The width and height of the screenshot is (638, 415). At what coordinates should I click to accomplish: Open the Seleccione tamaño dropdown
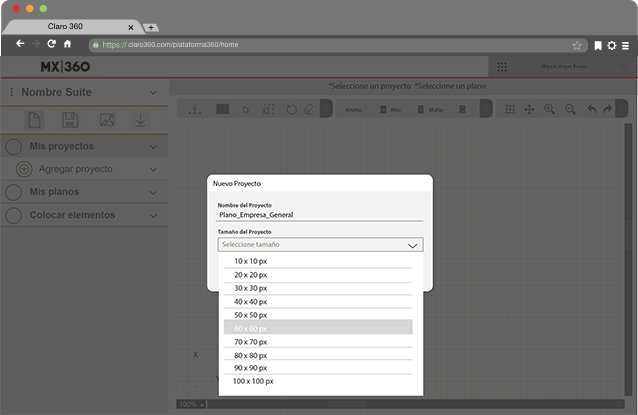point(320,244)
